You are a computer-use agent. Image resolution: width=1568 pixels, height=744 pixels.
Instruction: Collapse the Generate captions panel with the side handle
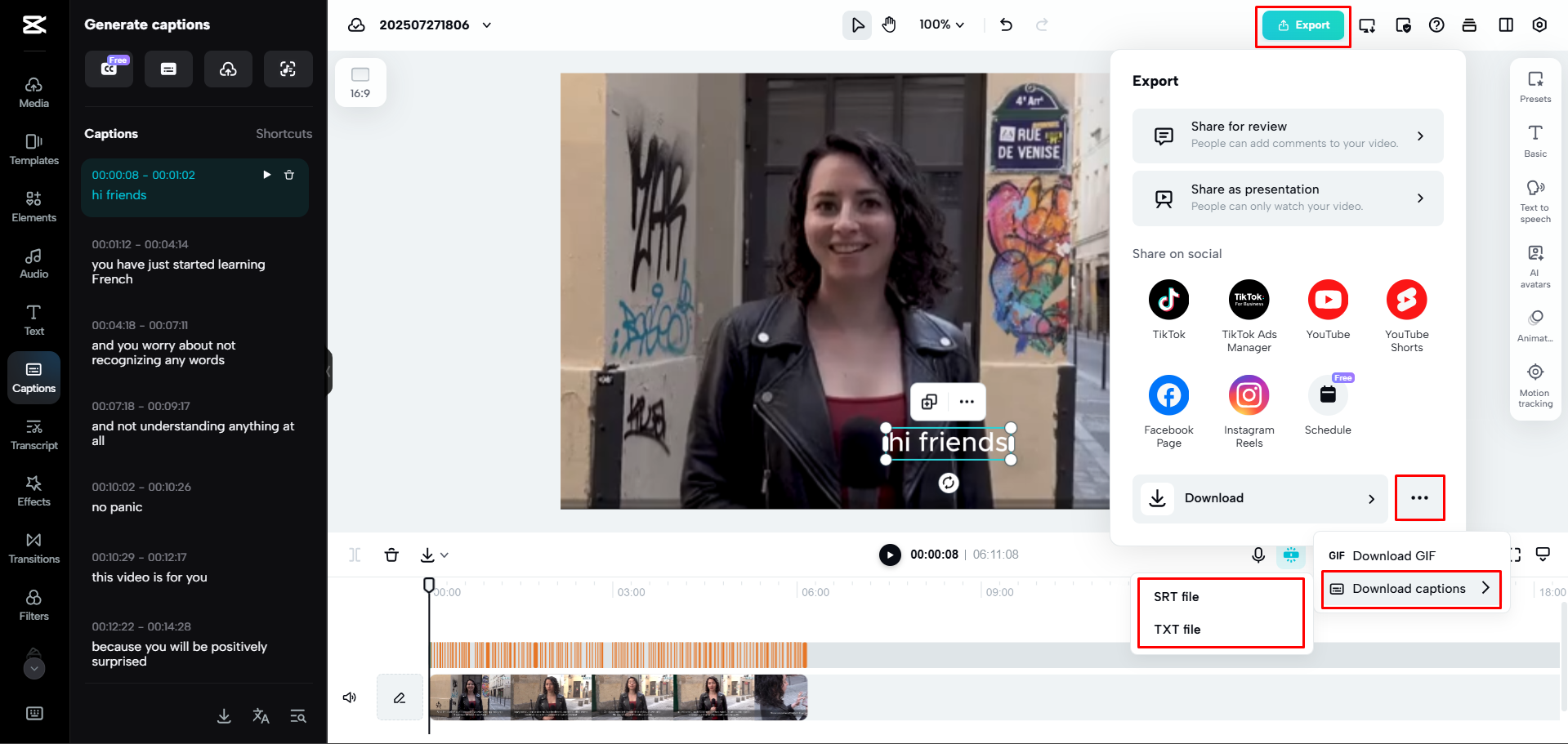coord(328,372)
